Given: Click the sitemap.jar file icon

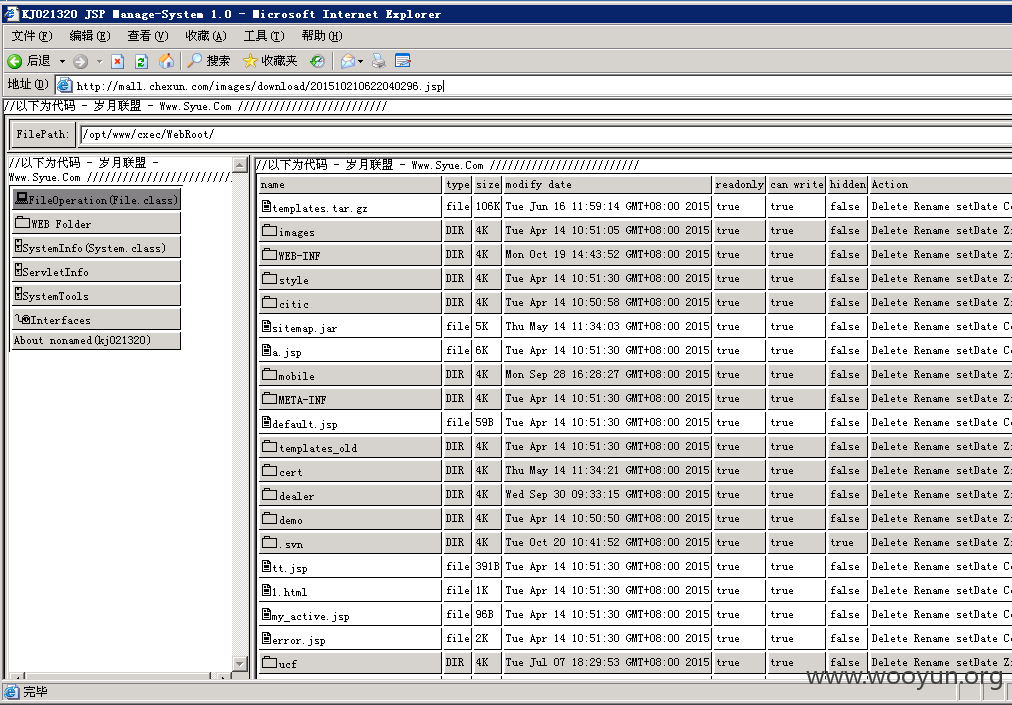Looking at the screenshot, I should coord(267,327).
